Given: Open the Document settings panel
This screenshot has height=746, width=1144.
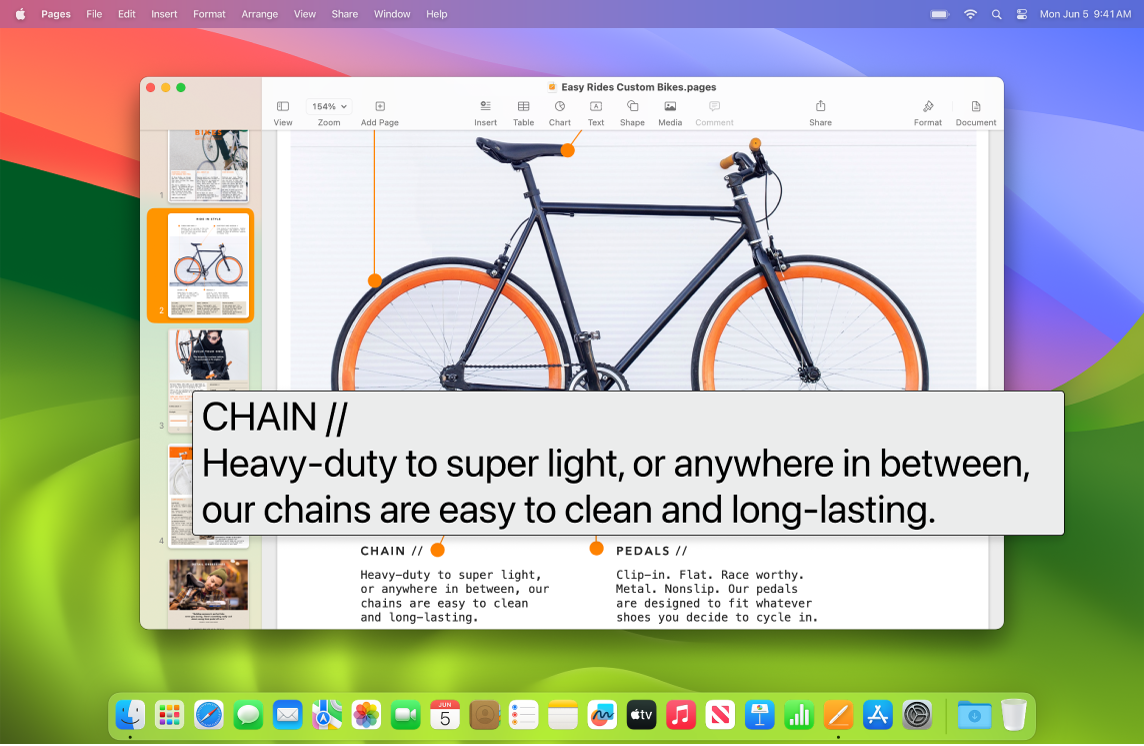Looking at the screenshot, I should pyautogui.click(x=975, y=110).
